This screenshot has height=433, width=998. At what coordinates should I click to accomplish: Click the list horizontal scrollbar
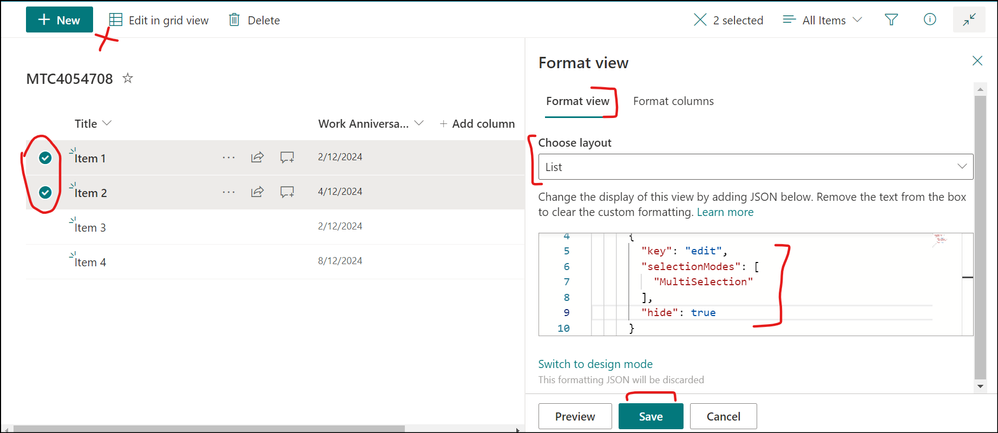(x=209, y=429)
